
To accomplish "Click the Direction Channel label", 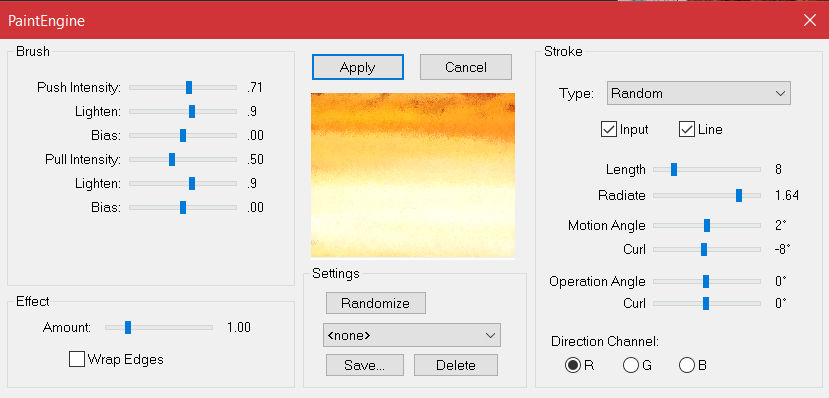I will pyautogui.click(x=605, y=341).
